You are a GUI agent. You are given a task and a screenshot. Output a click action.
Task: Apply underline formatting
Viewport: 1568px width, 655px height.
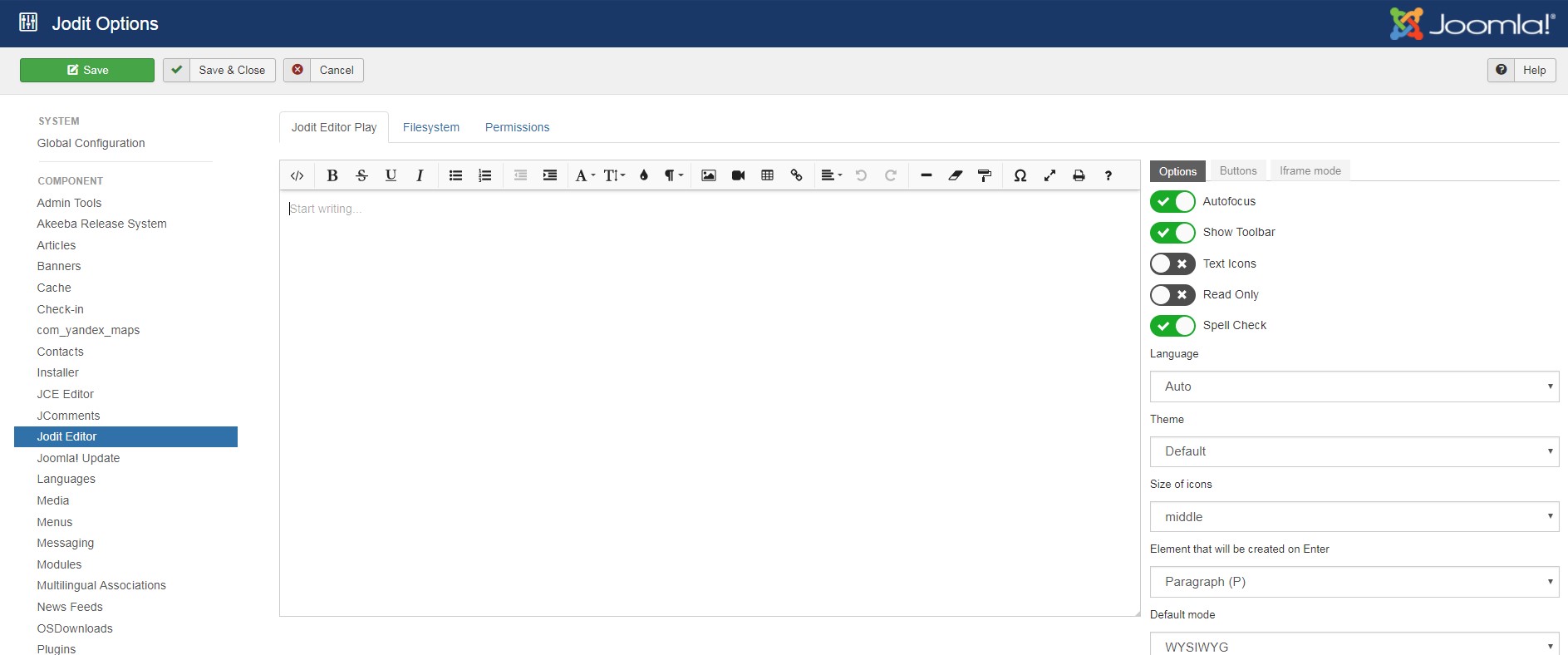391,175
